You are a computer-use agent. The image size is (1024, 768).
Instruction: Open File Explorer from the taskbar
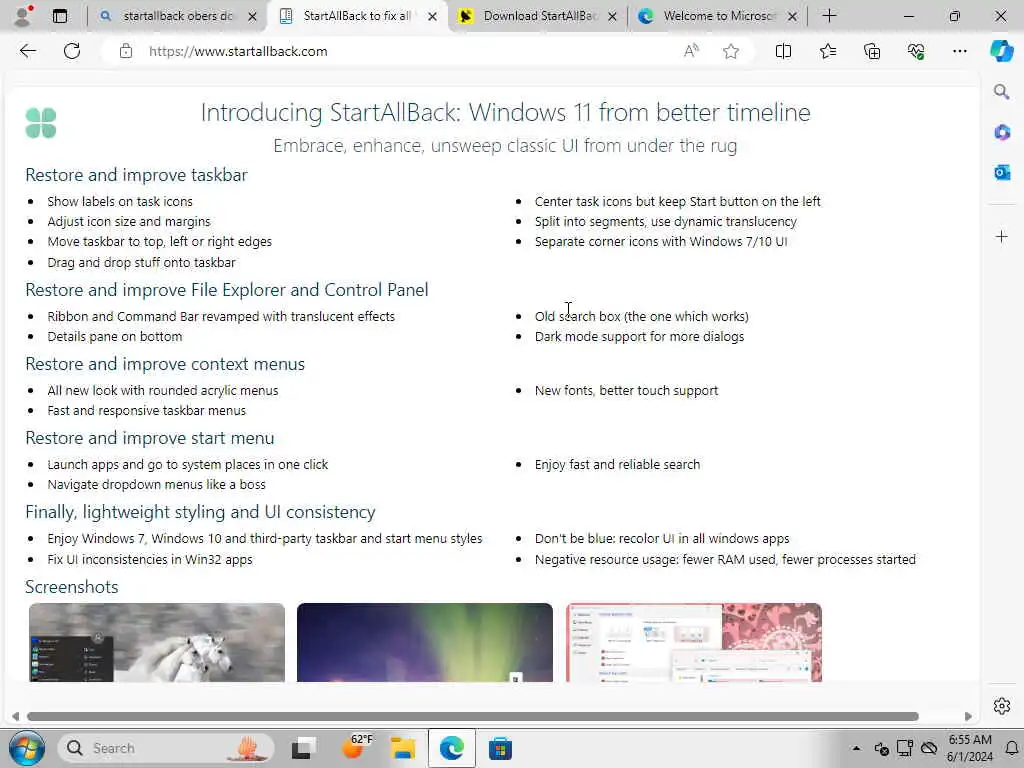[x=403, y=748]
